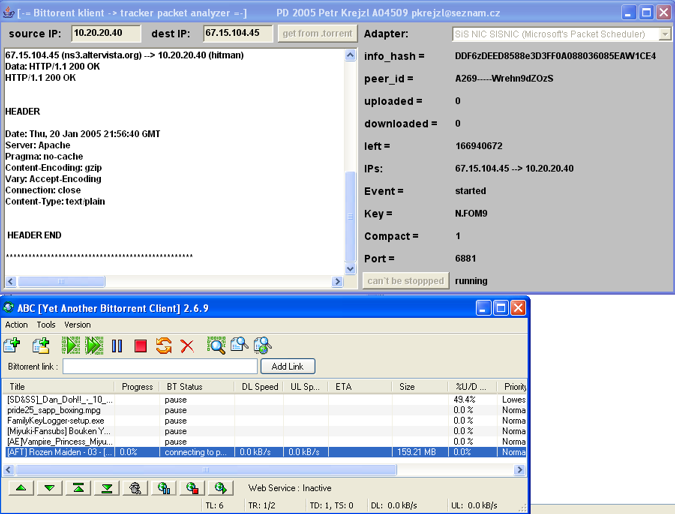The image size is (675, 514).
Task: Click the source IP text field
Action: pyautogui.click(x=106, y=33)
